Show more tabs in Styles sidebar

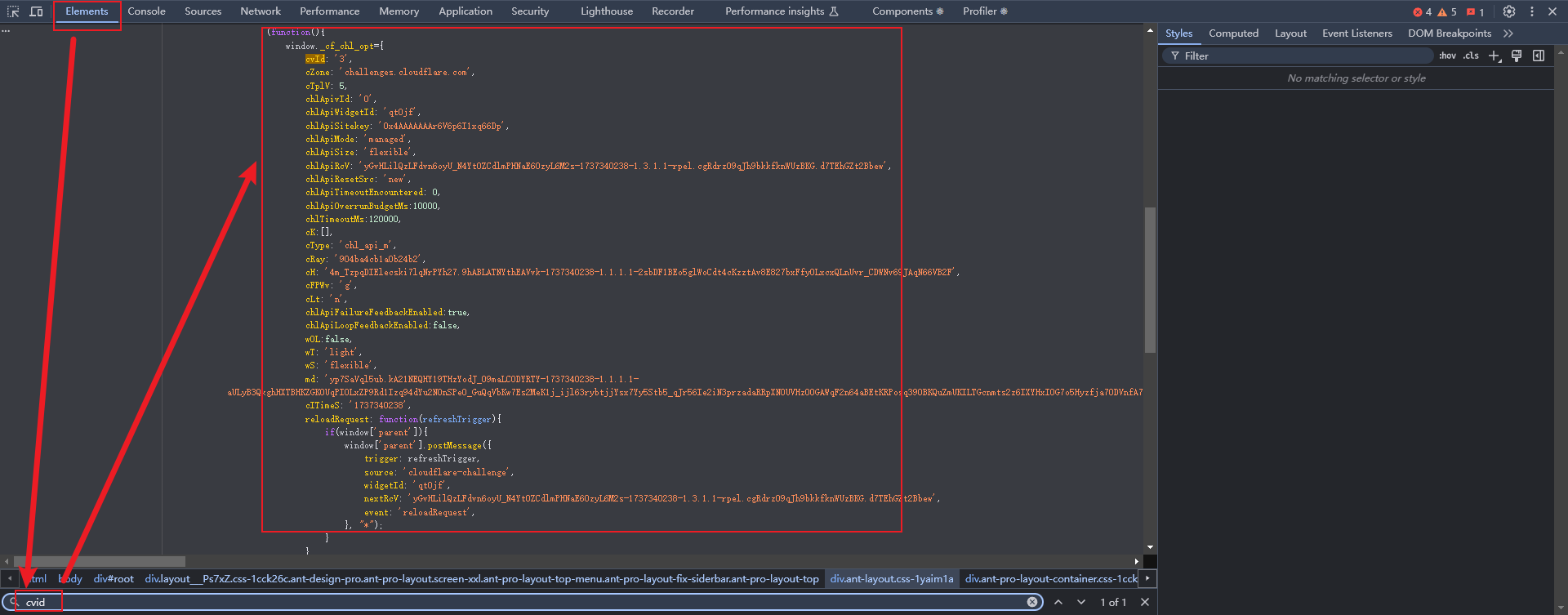coord(1508,33)
